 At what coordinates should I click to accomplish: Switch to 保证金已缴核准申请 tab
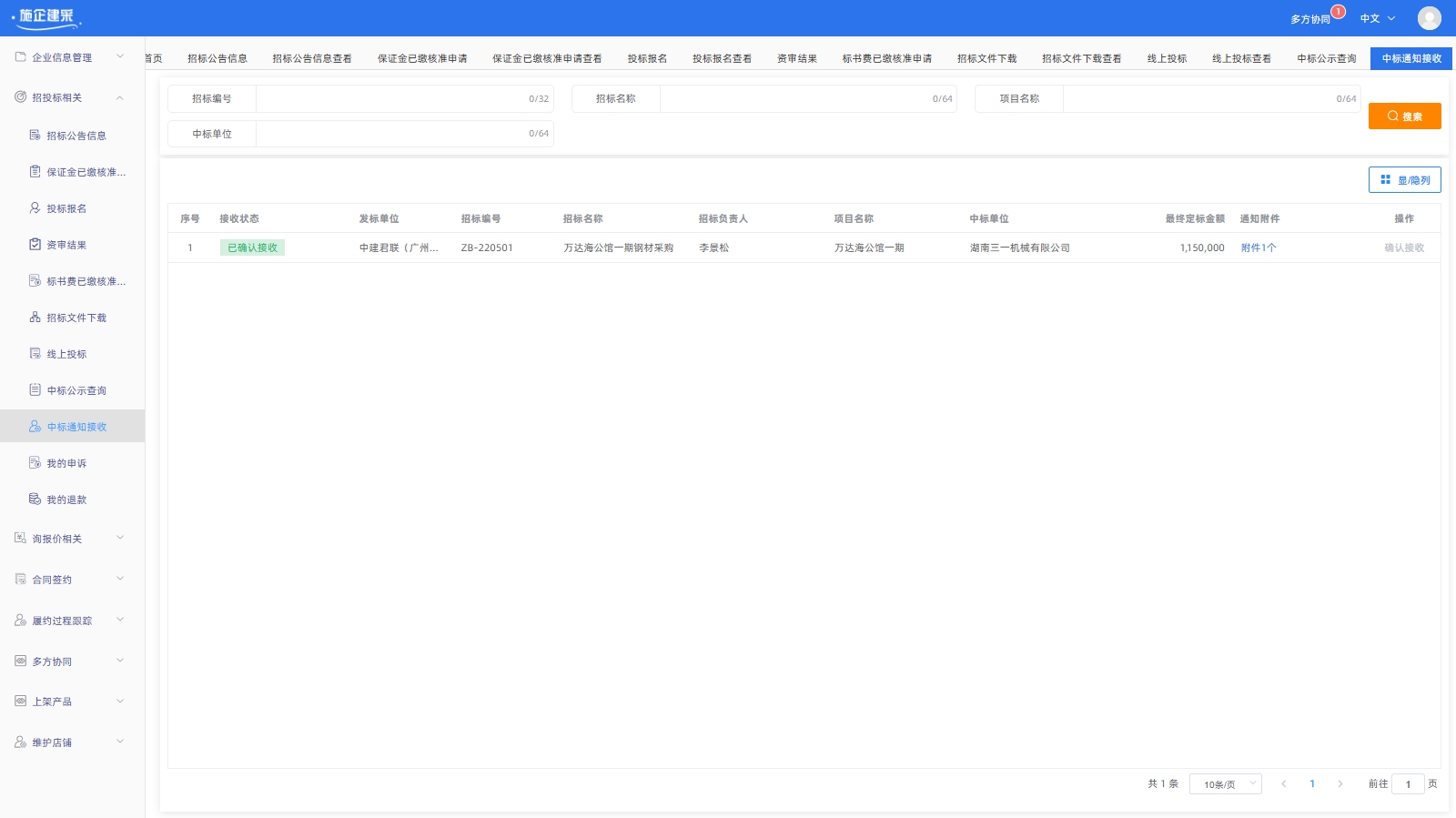(x=422, y=58)
